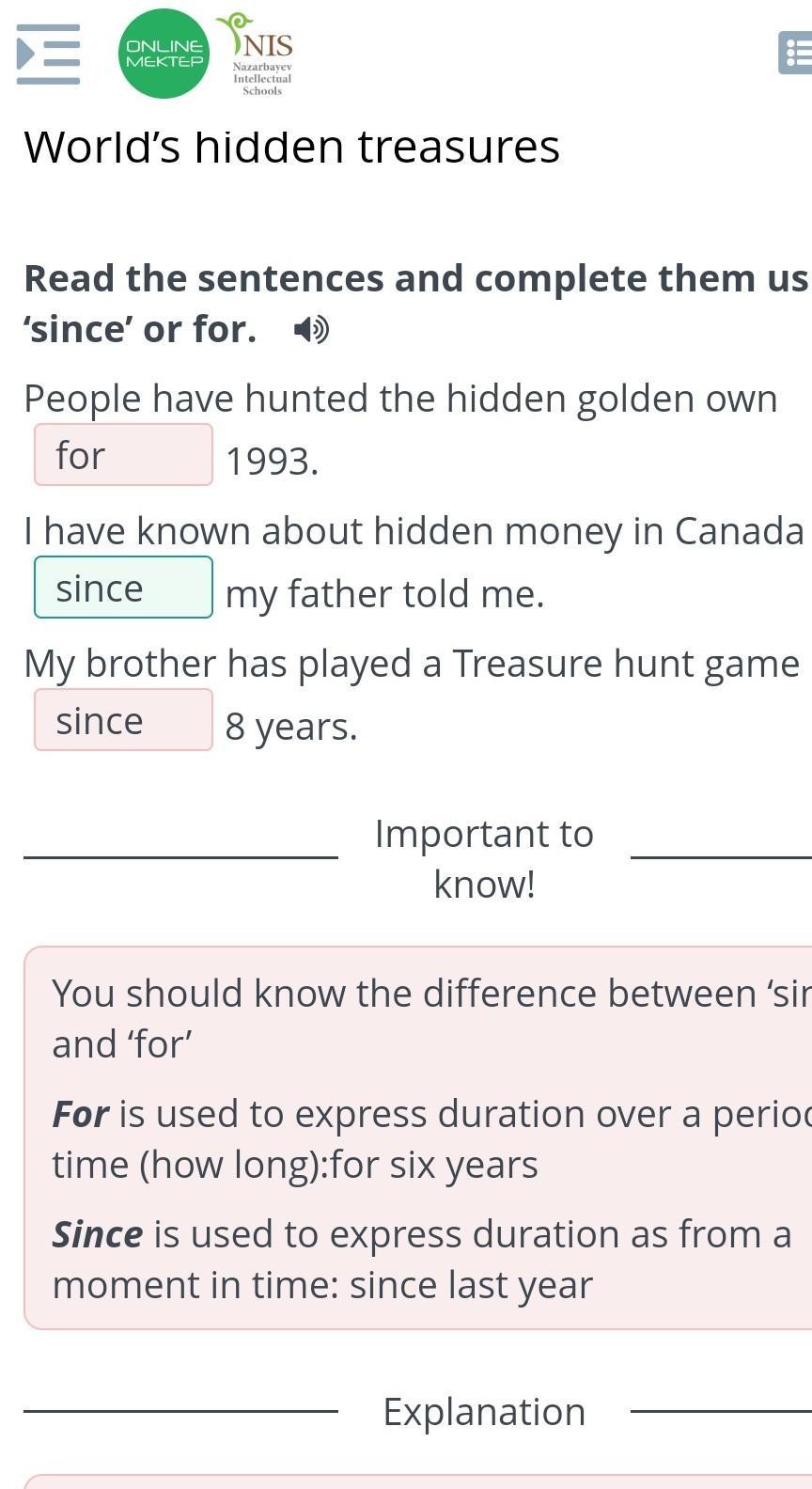Open the 'since' dropdown before my father
The image size is (812, 1489).
[123, 588]
